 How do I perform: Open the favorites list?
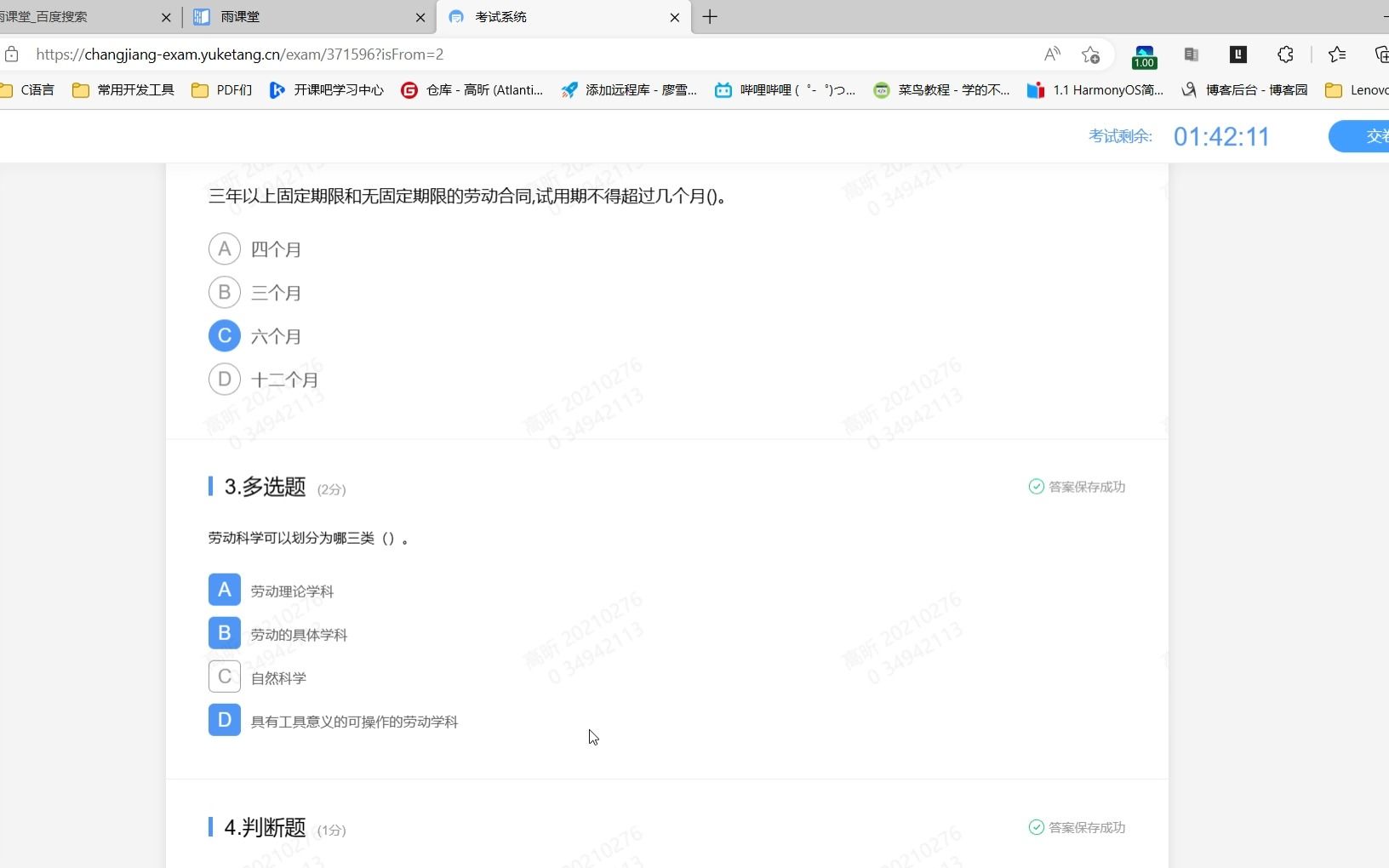[1337, 54]
